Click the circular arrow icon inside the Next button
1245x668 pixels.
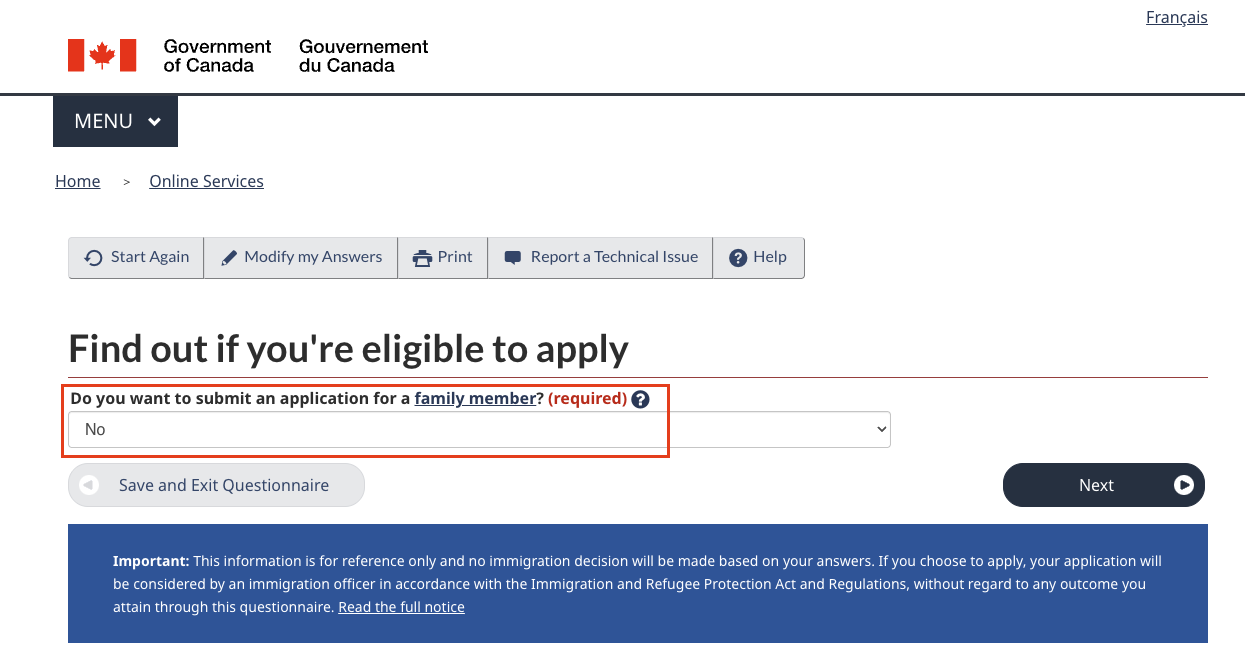(x=1185, y=485)
